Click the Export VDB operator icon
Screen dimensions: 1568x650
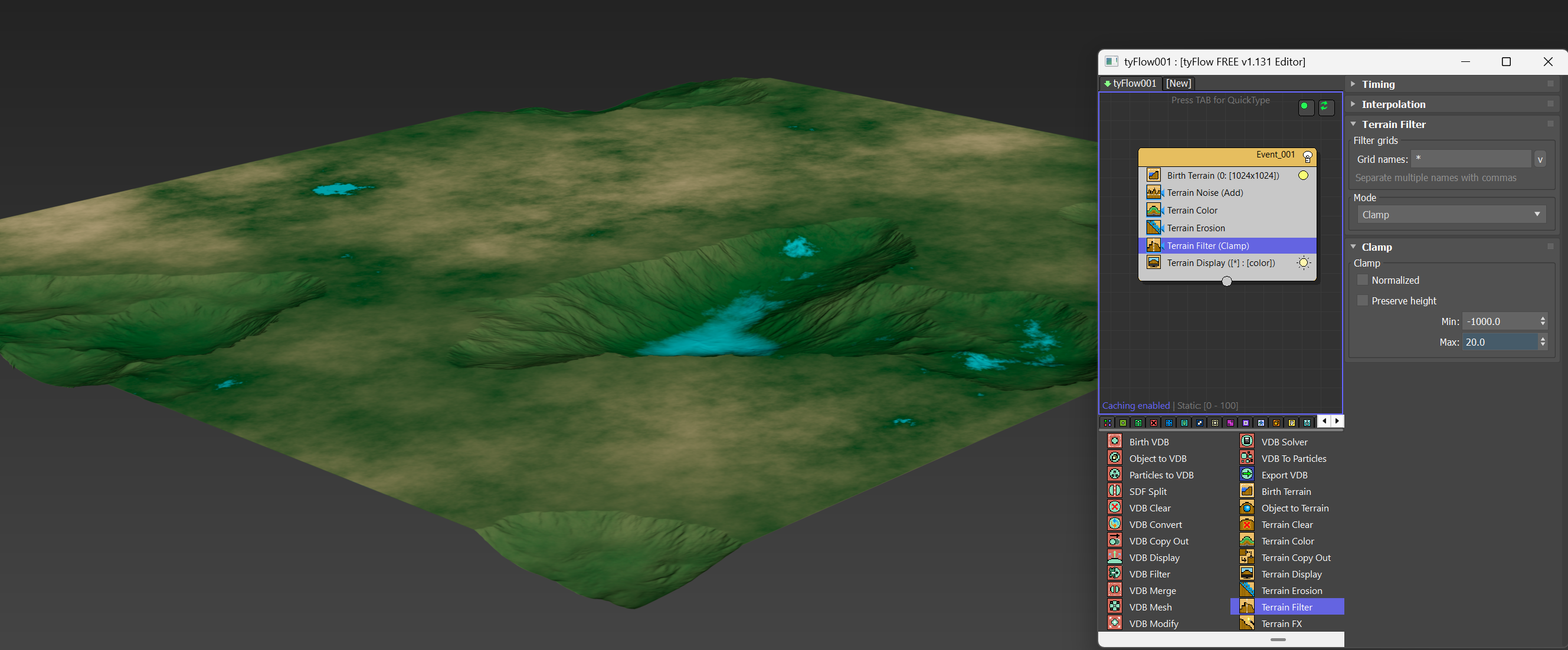(1246, 474)
